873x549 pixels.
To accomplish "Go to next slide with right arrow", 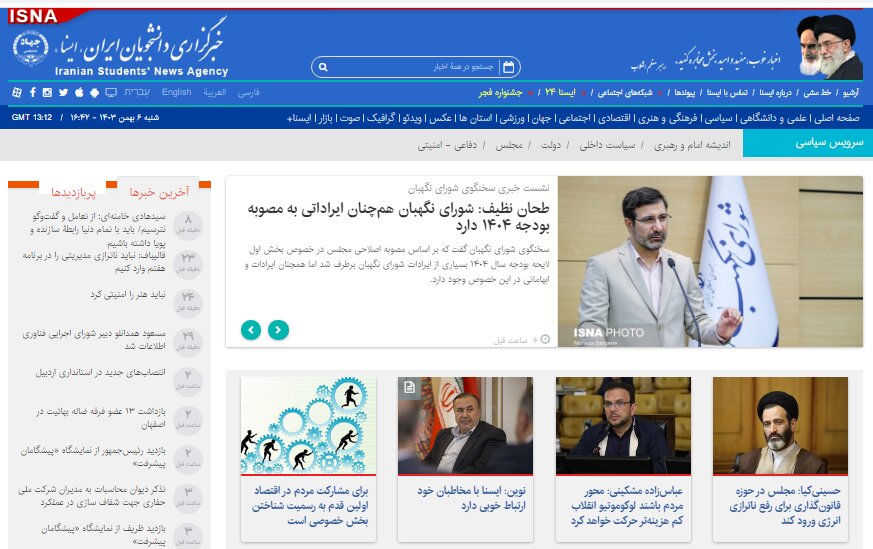I will click(x=278, y=330).
